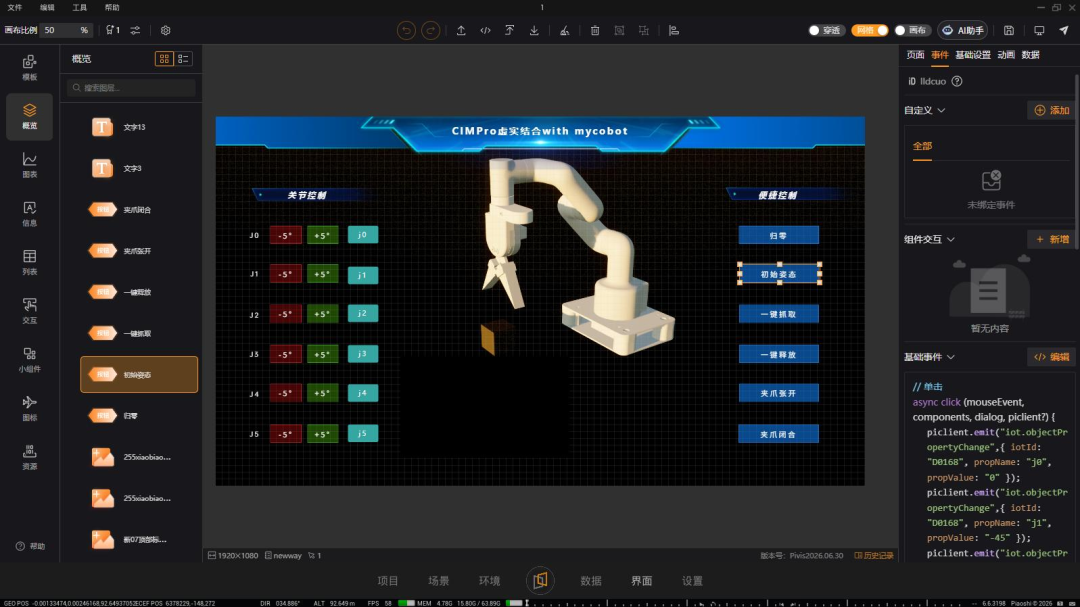Select the 一键抓取 layer in overview
Viewport: 1080px width, 607px height.
[139, 333]
